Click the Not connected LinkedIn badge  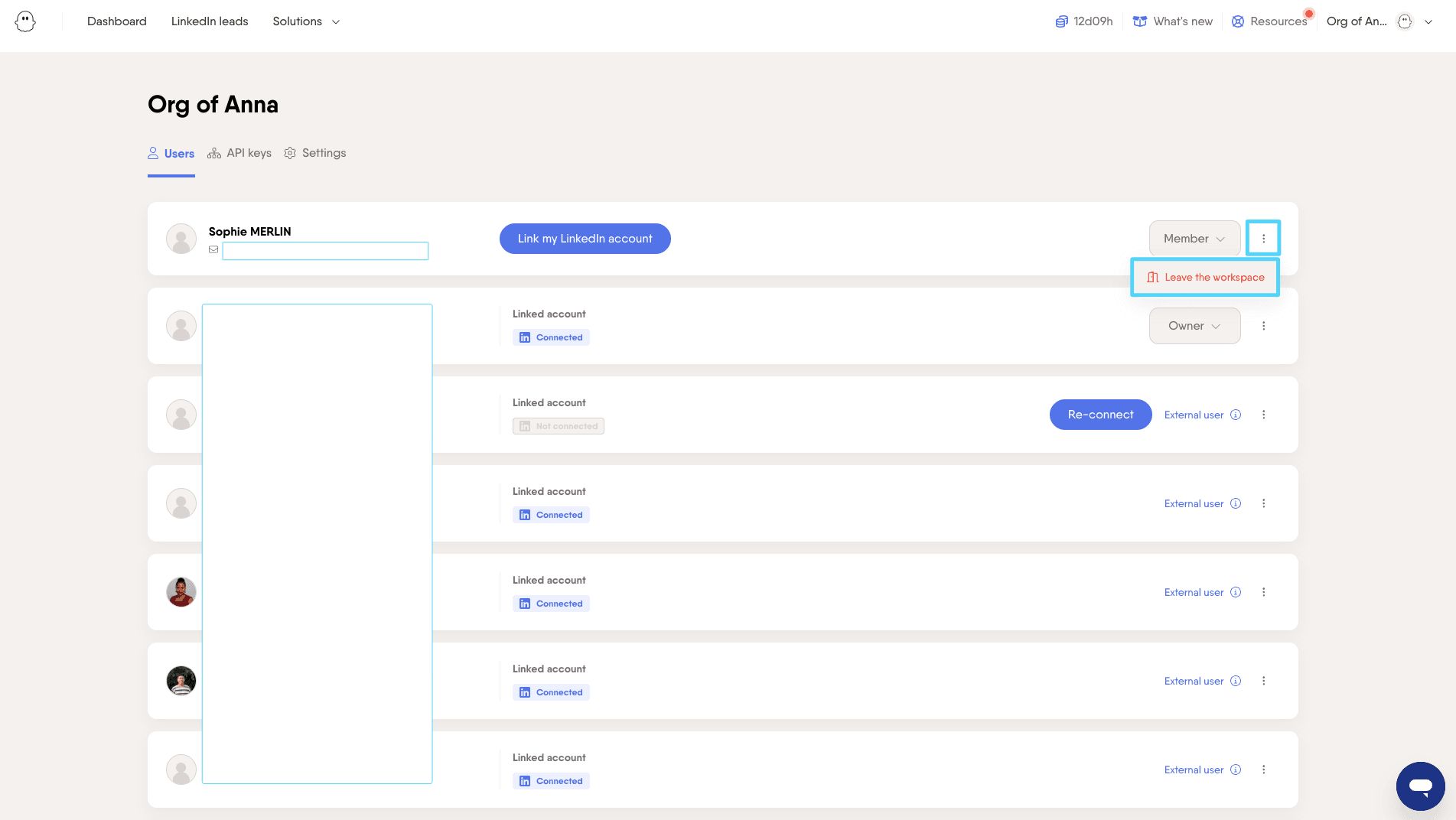[x=559, y=426]
